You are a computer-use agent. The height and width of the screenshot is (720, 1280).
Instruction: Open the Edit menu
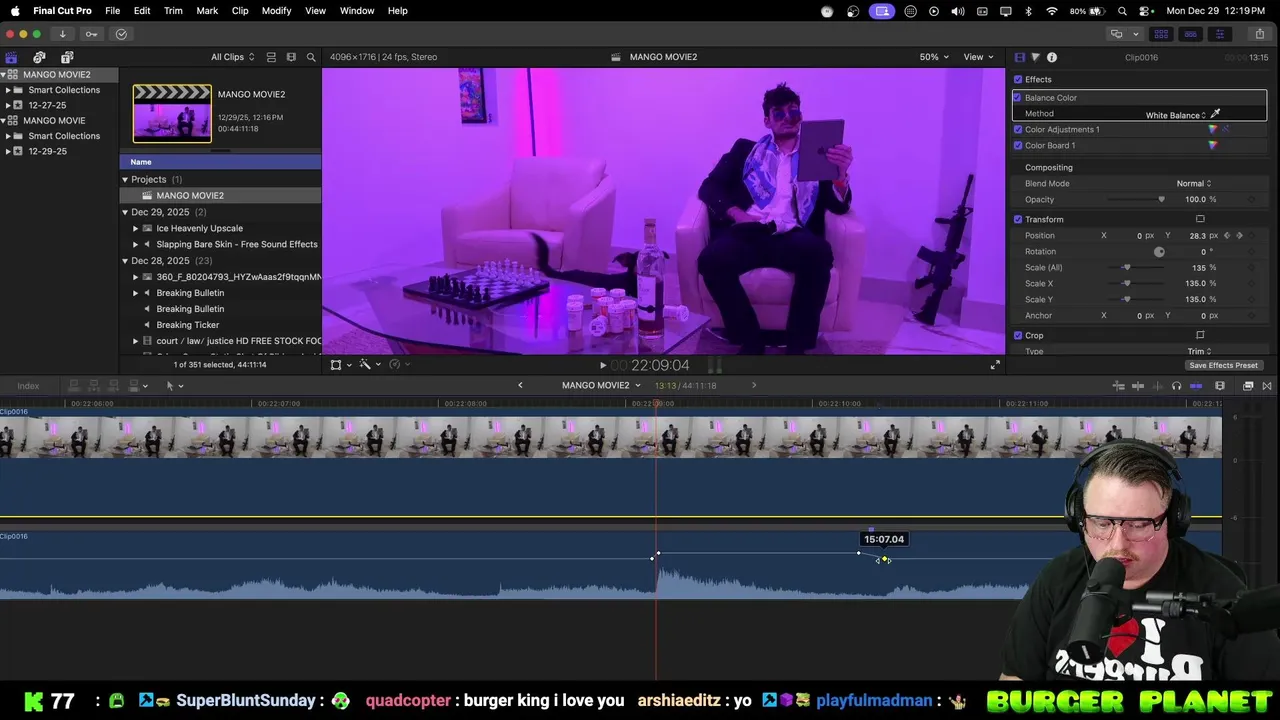click(142, 10)
